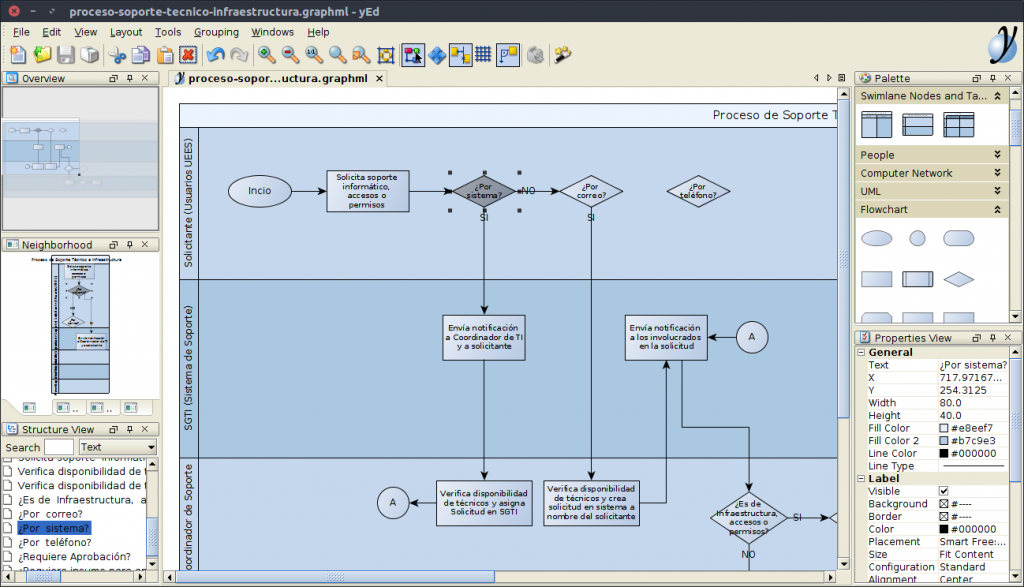Activate navigation mode blue arrows icon
The height and width of the screenshot is (587, 1024).
[x=438, y=56]
